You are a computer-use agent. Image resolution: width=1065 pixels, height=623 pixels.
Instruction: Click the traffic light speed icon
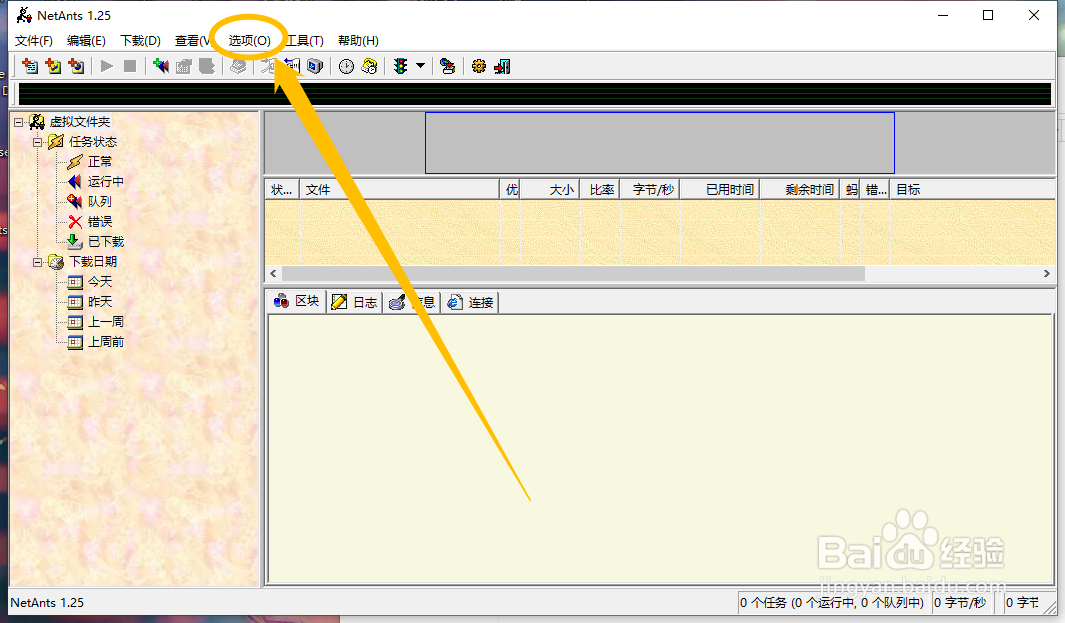pyautogui.click(x=401, y=66)
